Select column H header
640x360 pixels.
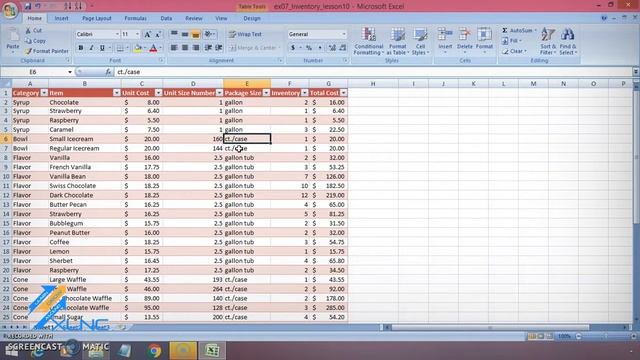pyautogui.click(x=373, y=84)
